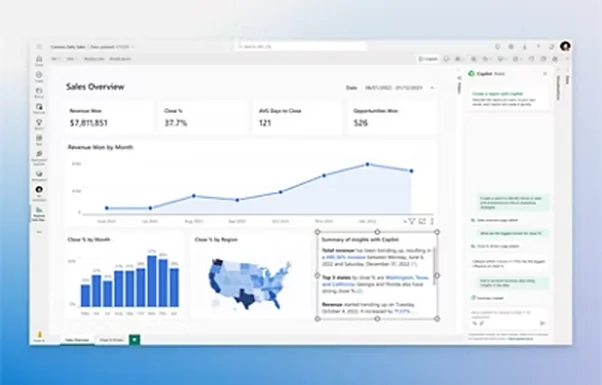Click the user profile avatar

coord(565,46)
